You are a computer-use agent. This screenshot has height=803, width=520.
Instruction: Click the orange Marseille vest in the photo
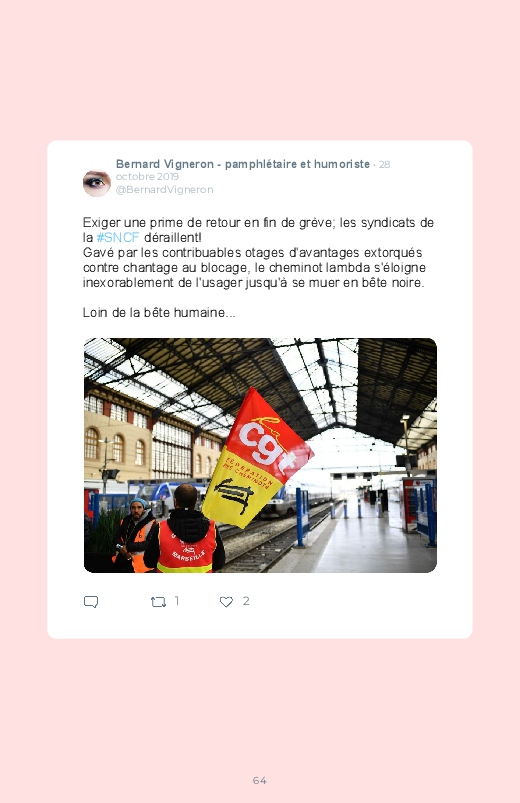[x=186, y=547]
